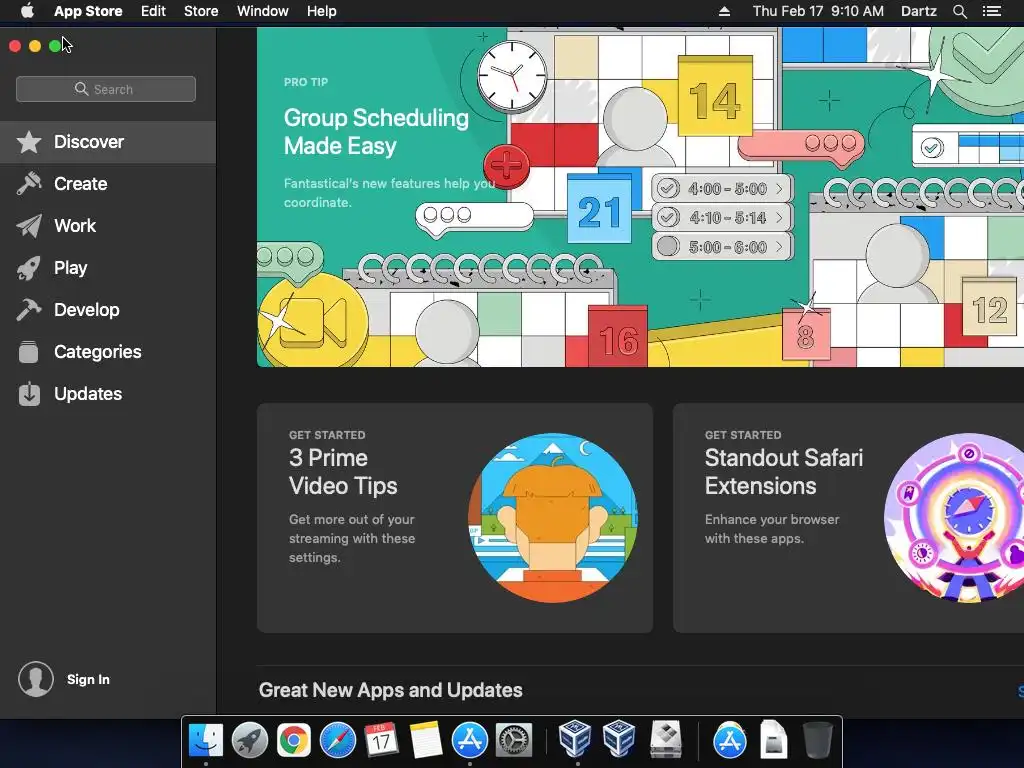Screen dimensions: 1024x768
Task: Launch Safari from the Dock
Action: point(338,740)
